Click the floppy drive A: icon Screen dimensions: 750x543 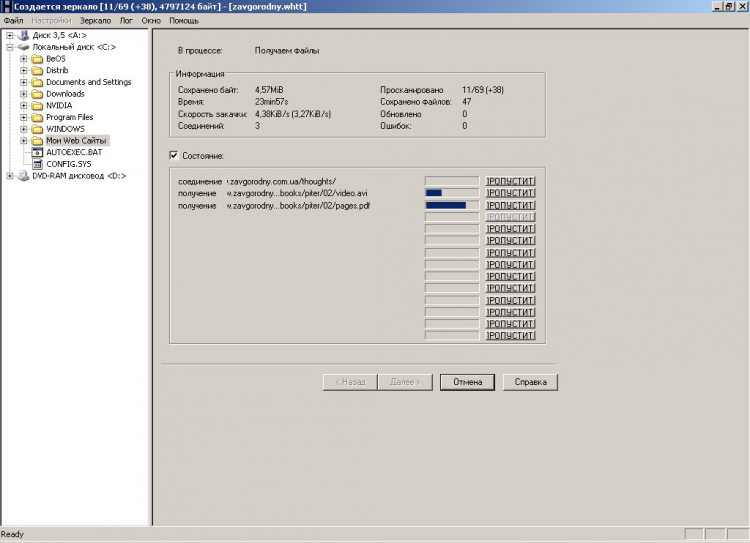[x=23, y=35]
